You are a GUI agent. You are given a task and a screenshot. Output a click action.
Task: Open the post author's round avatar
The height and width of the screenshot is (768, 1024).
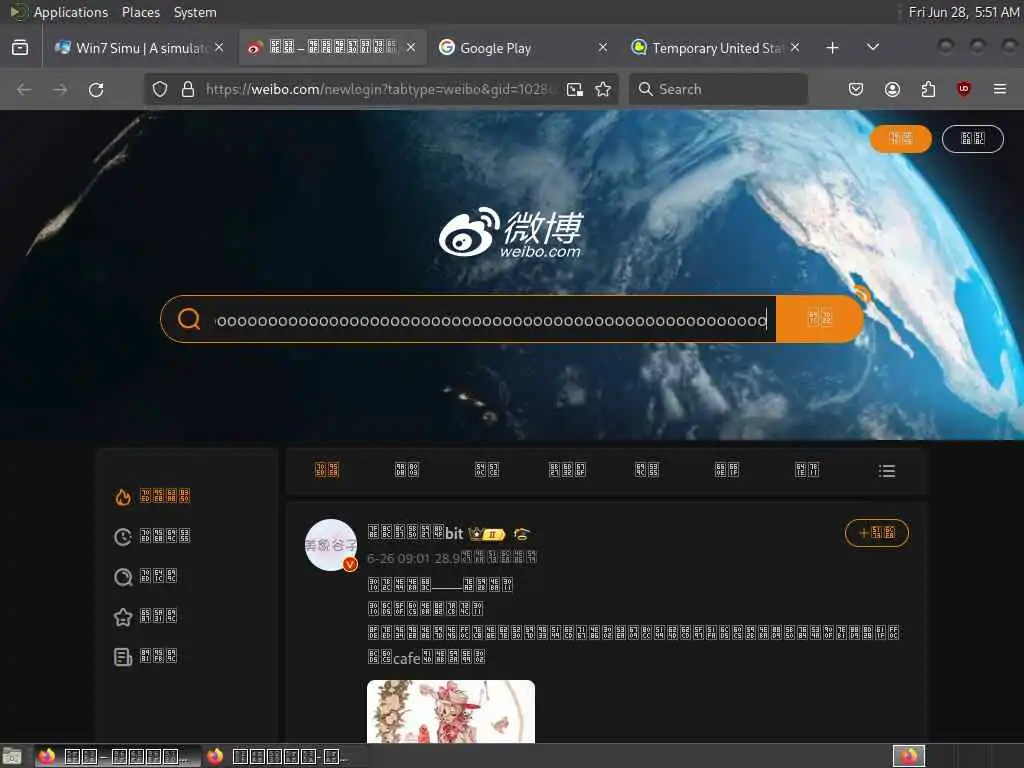[x=331, y=545]
